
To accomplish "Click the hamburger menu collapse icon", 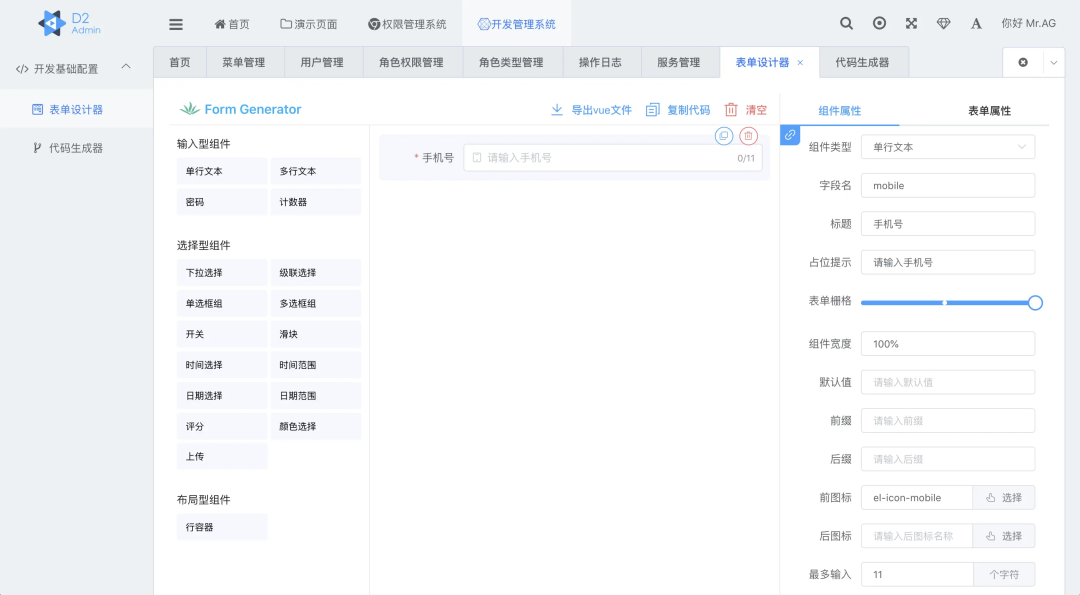I will pyautogui.click(x=176, y=24).
